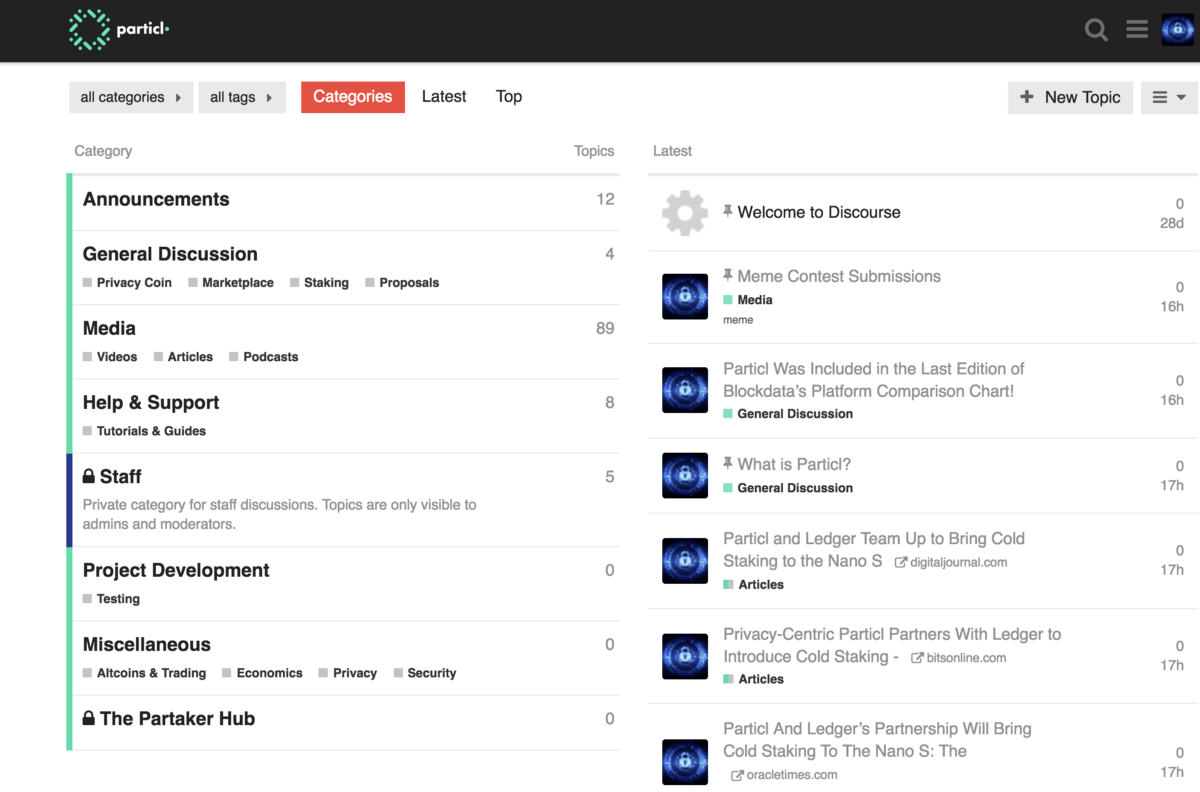Open Particl and Ledger Team Up topic
The width and height of the screenshot is (1200, 792).
click(874, 550)
